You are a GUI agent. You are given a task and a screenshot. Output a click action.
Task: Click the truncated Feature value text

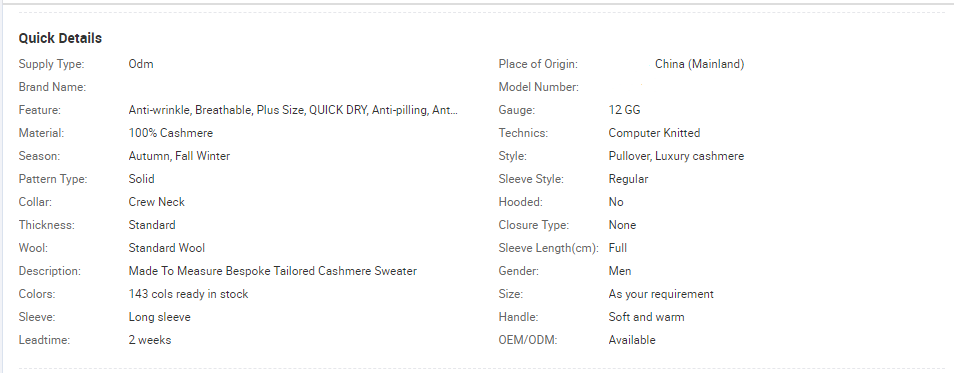point(293,110)
